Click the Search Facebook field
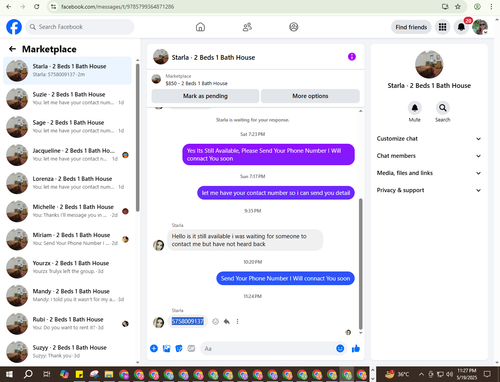This screenshot has height=382, width=500. [80, 27]
